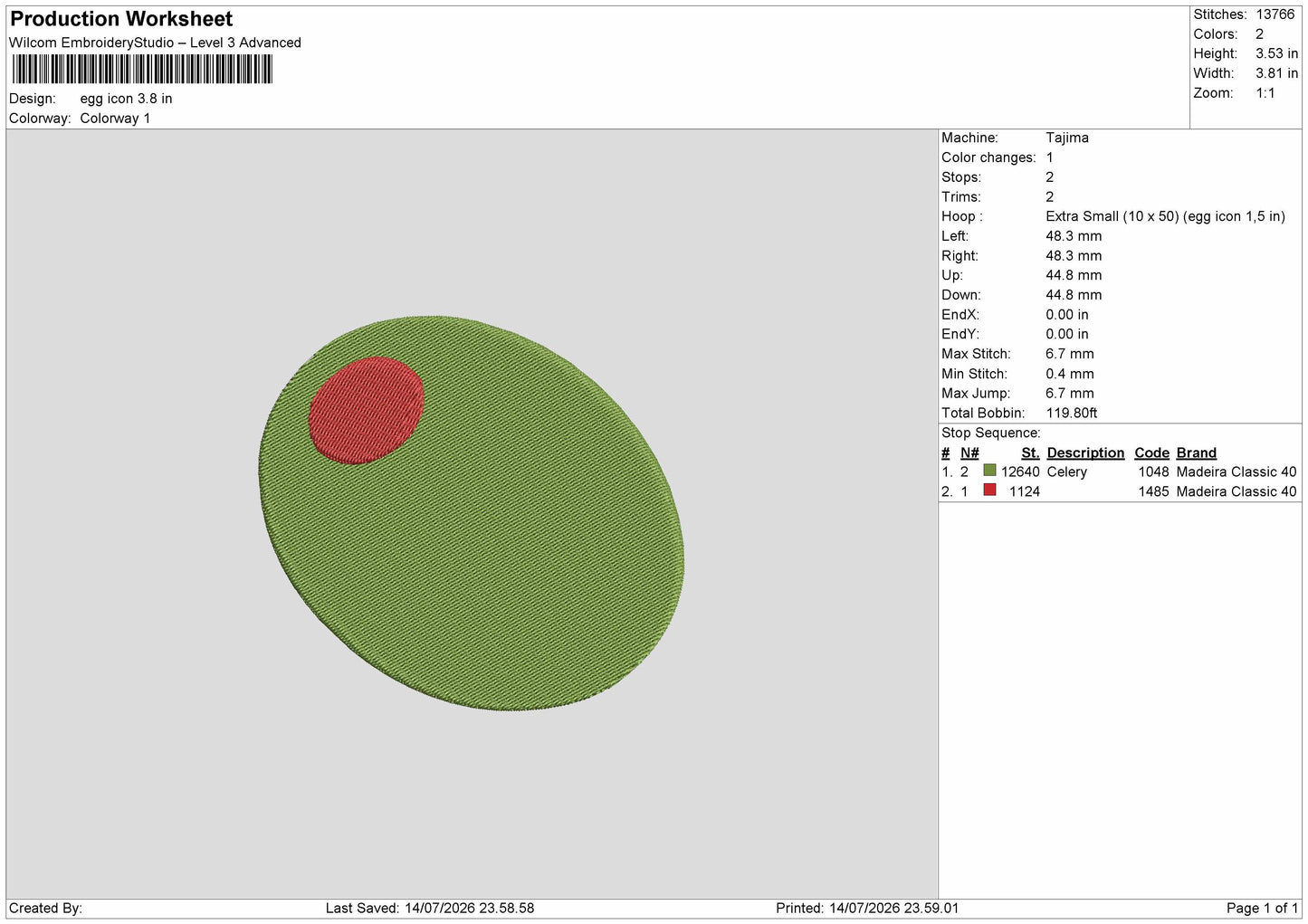The image size is (1308, 924).
Task: Click the Code column header
Action: (1151, 452)
